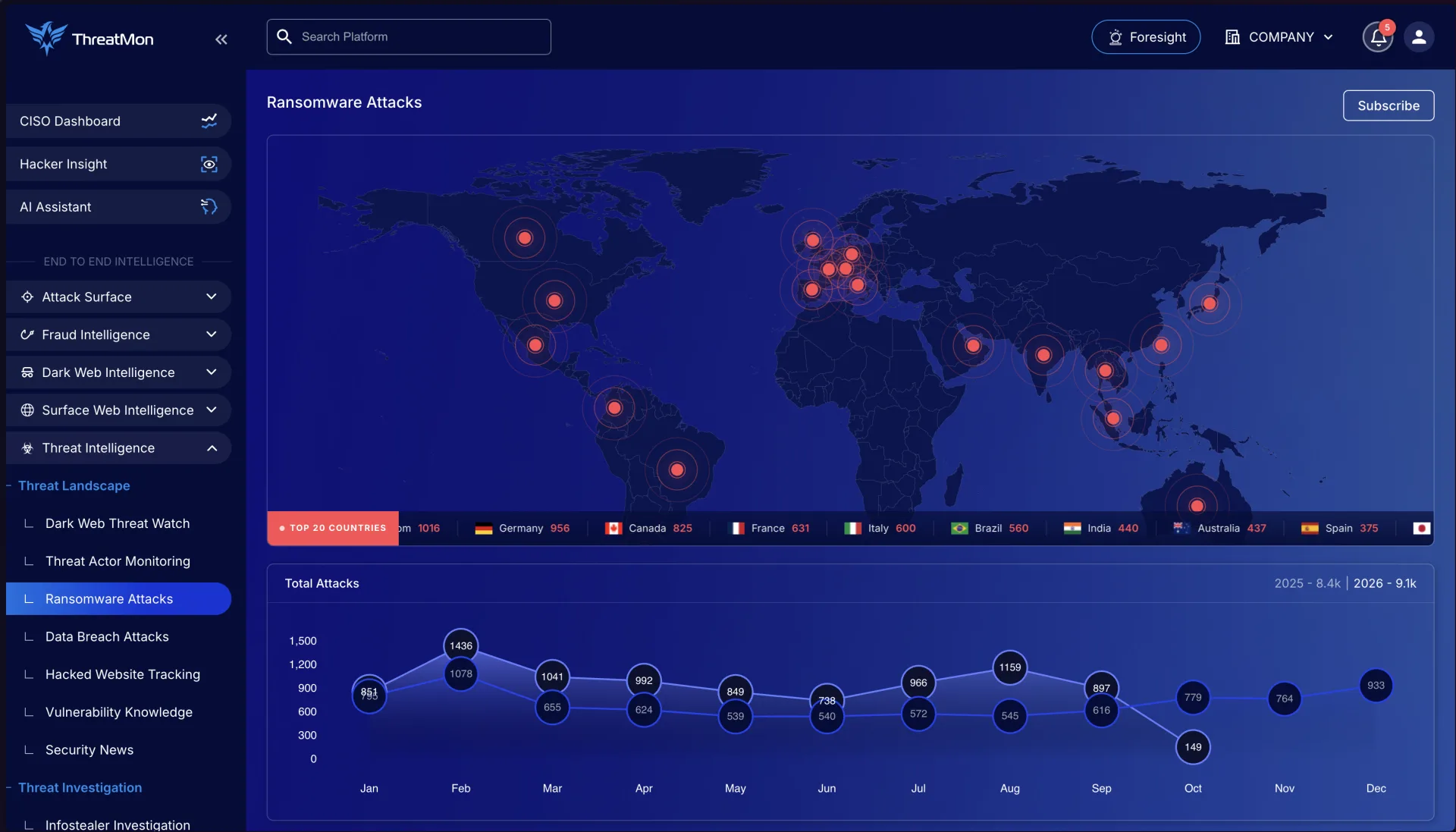The image size is (1456, 832).
Task: Click the Germany flag icon
Action: 484,529
